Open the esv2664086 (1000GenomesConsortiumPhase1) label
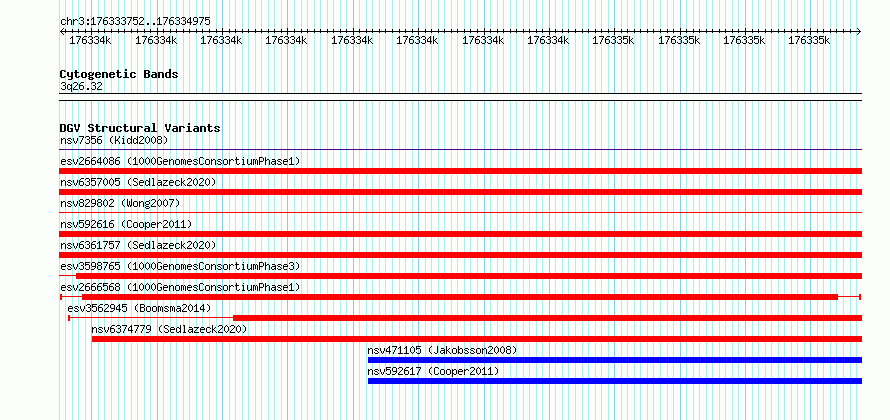 [180, 161]
